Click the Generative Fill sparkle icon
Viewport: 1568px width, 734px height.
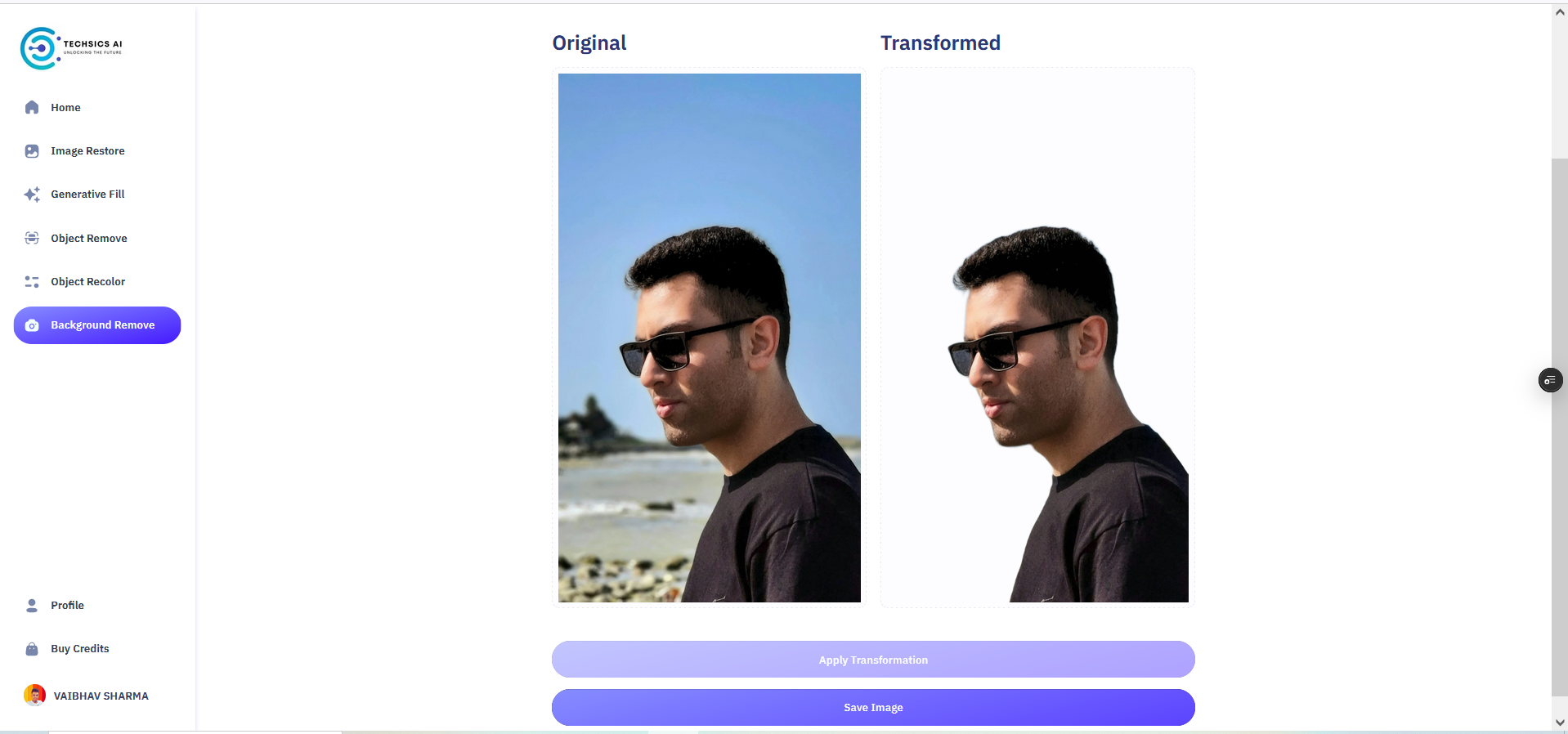click(x=32, y=195)
